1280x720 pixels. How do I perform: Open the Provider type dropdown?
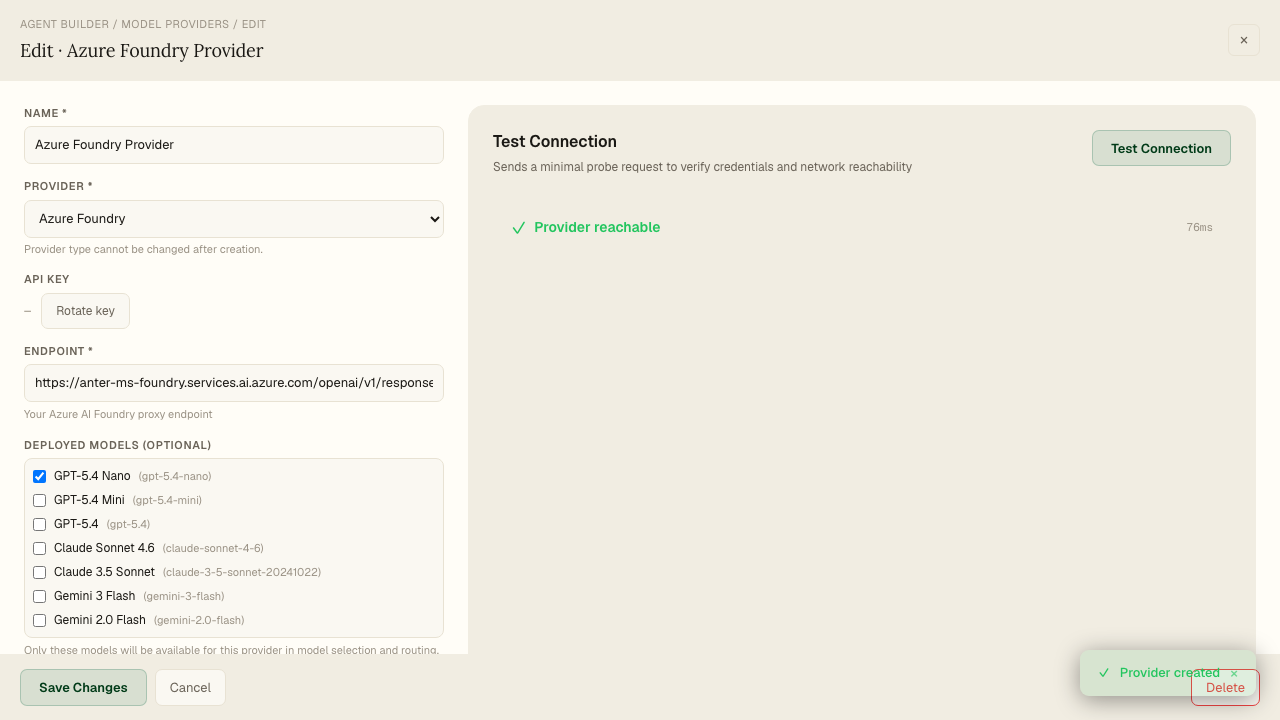[234, 219]
